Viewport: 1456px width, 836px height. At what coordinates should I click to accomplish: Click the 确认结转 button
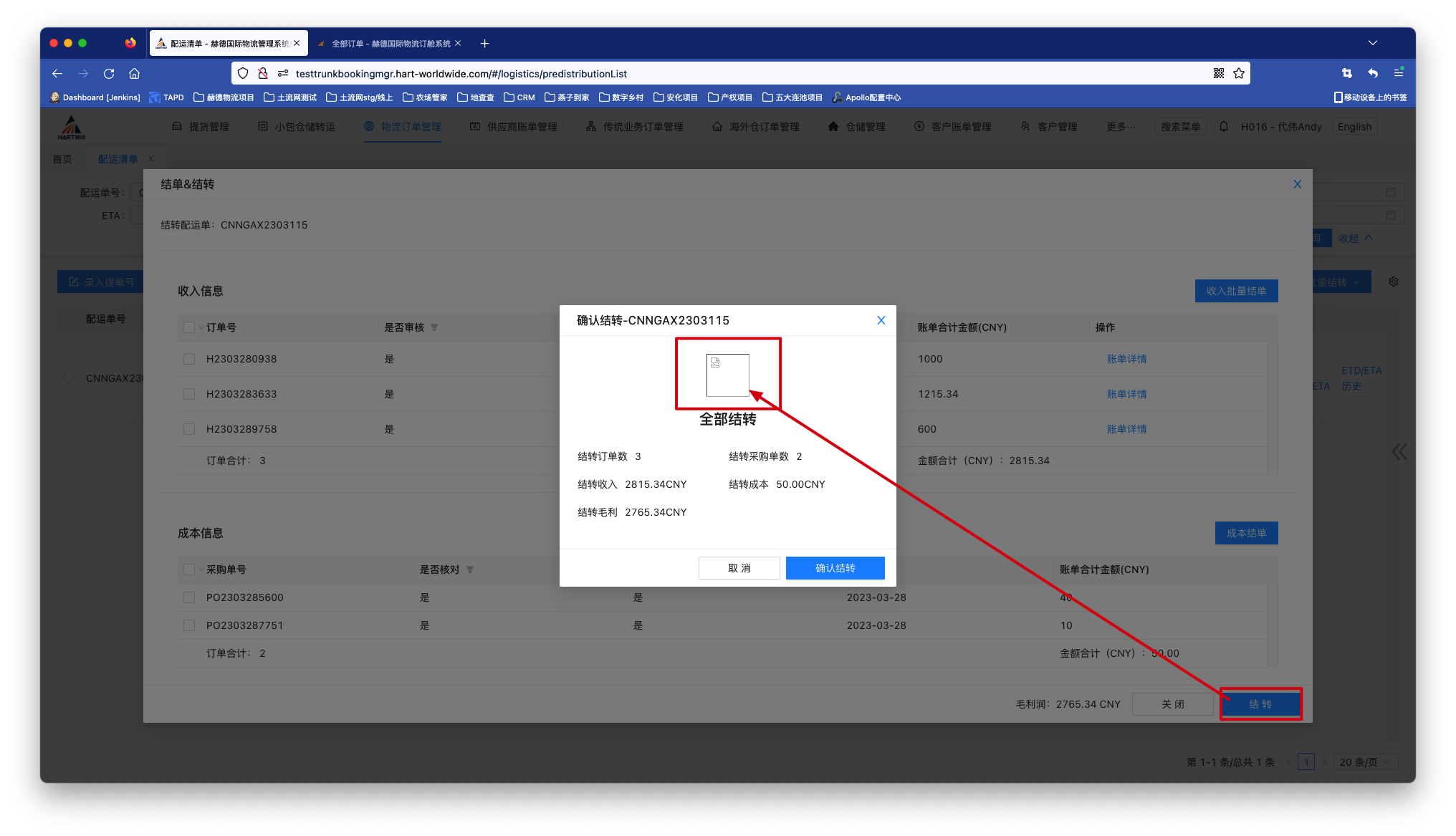[x=835, y=568]
